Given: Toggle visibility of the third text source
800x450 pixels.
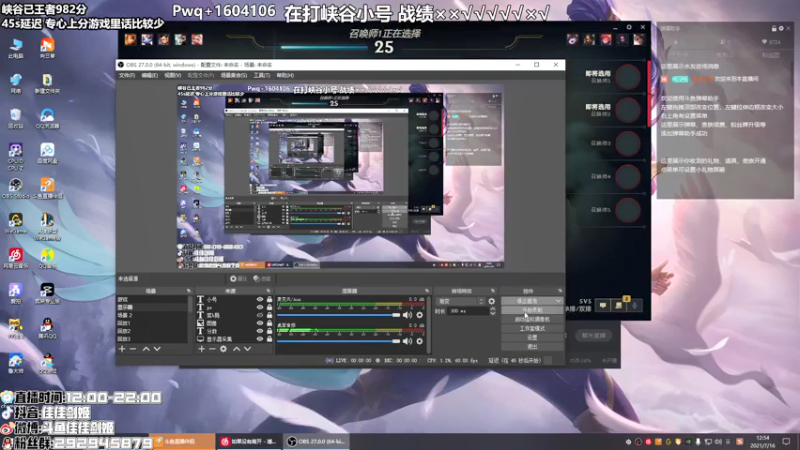Looking at the screenshot, I should tap(260, 315).
